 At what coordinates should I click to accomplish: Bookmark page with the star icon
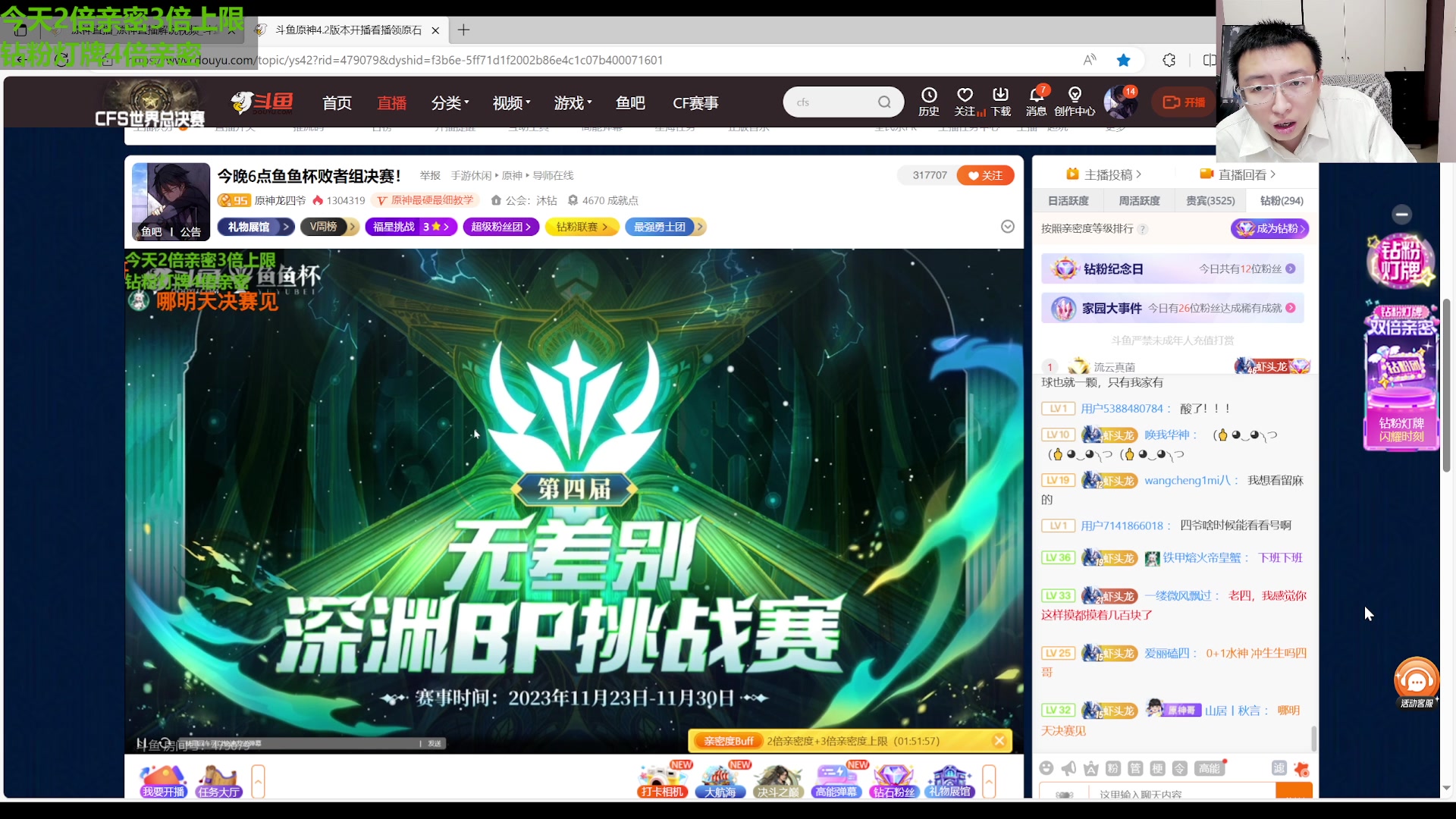tap(1124, 60)
